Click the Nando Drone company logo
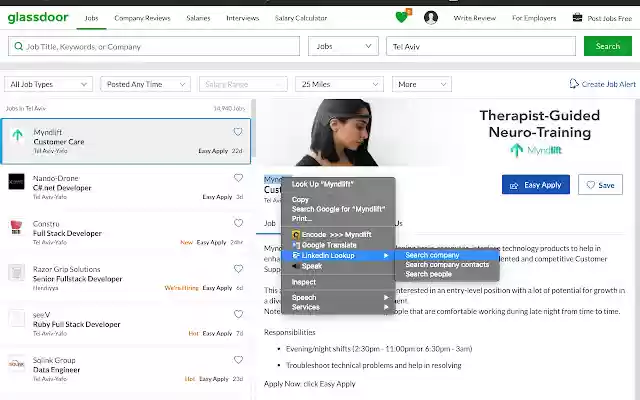640x400 pixels. (x=16, y=182)
